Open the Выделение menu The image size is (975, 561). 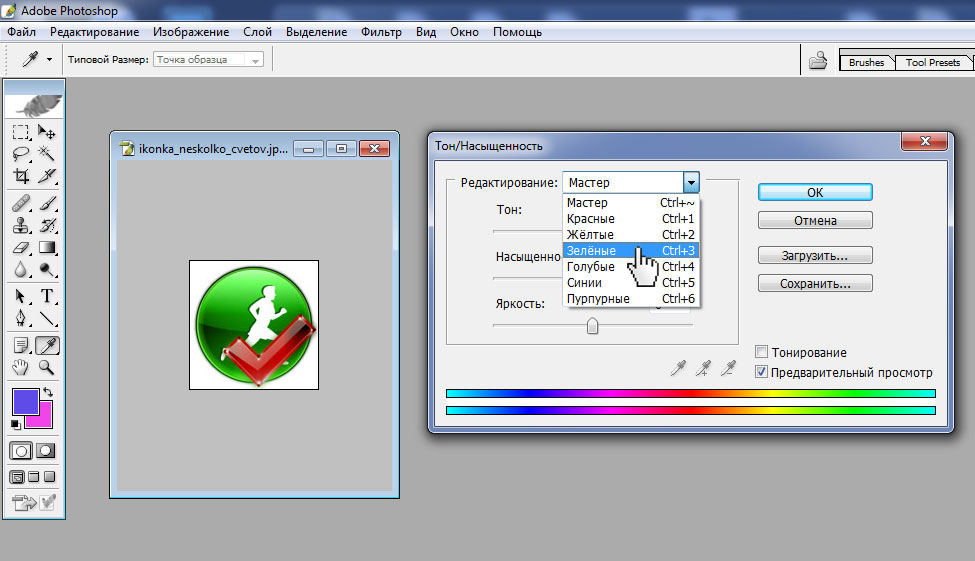[x=317, y=32]
